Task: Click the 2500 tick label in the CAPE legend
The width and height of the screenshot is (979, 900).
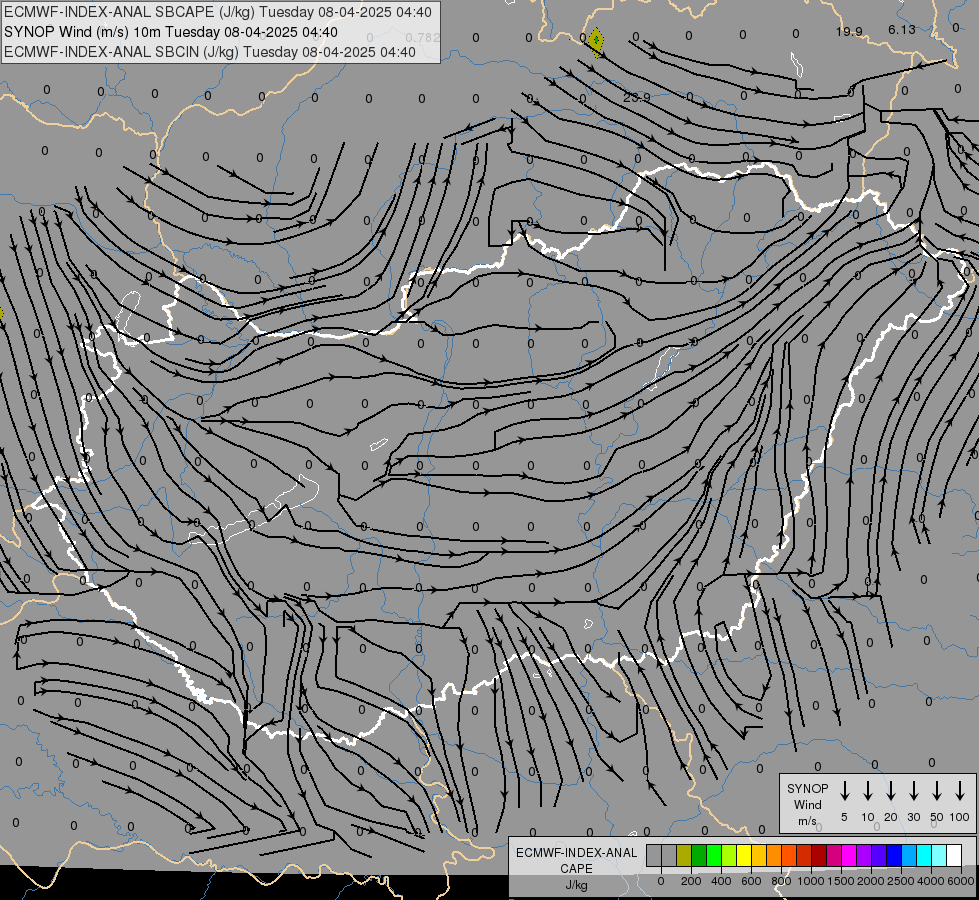Action: click(x=901, y=881)
